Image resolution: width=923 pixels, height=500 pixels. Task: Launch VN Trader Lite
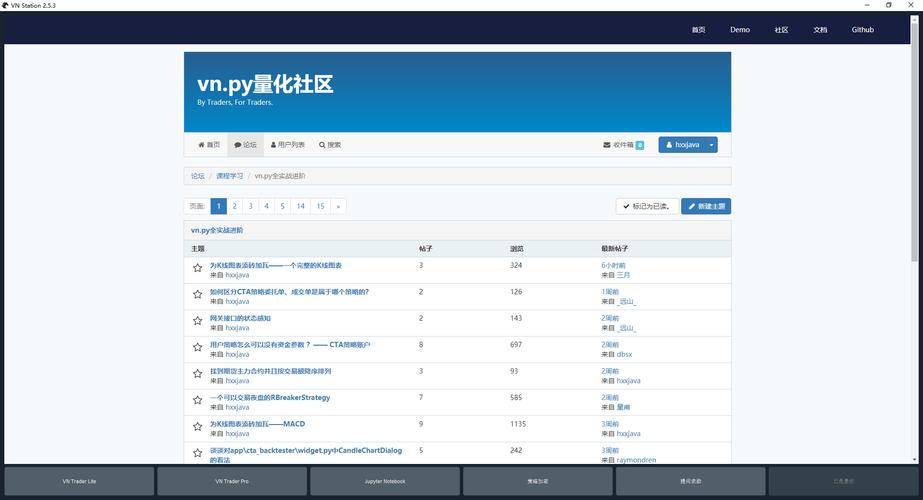point(79,481)
